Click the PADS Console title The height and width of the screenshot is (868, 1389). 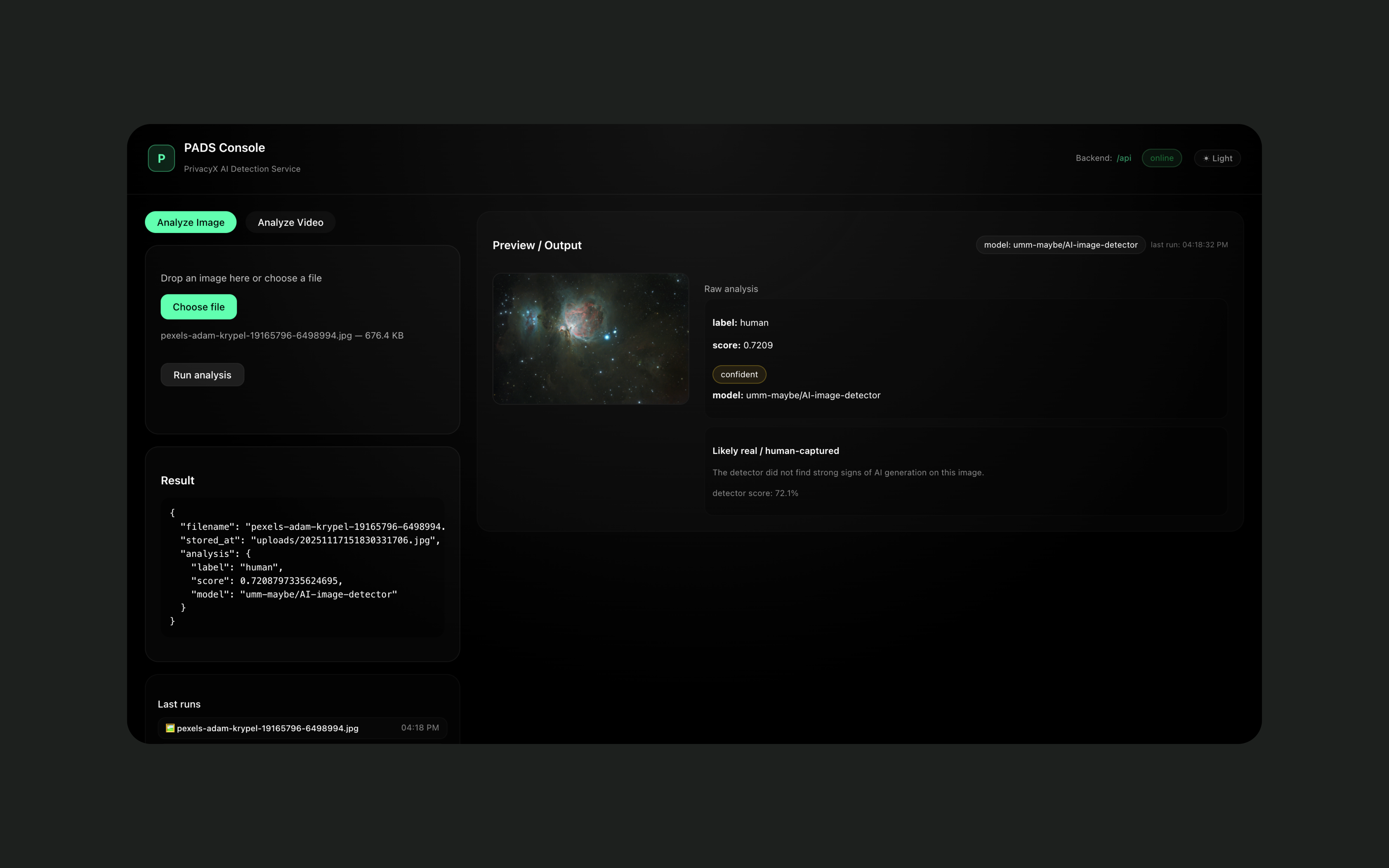pyautogui.click(x=224, y=147)
